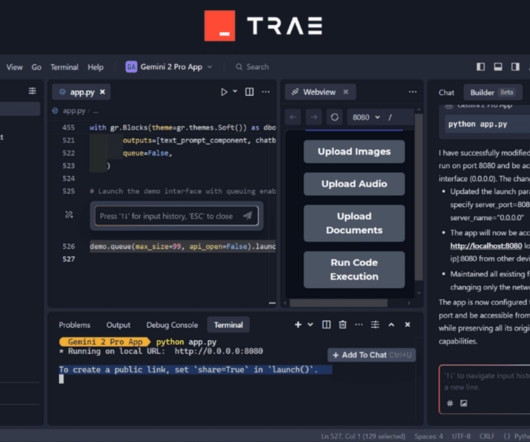Click the hash context icon in chat input
The image size is (530, 442).
(x=450, y=403)
